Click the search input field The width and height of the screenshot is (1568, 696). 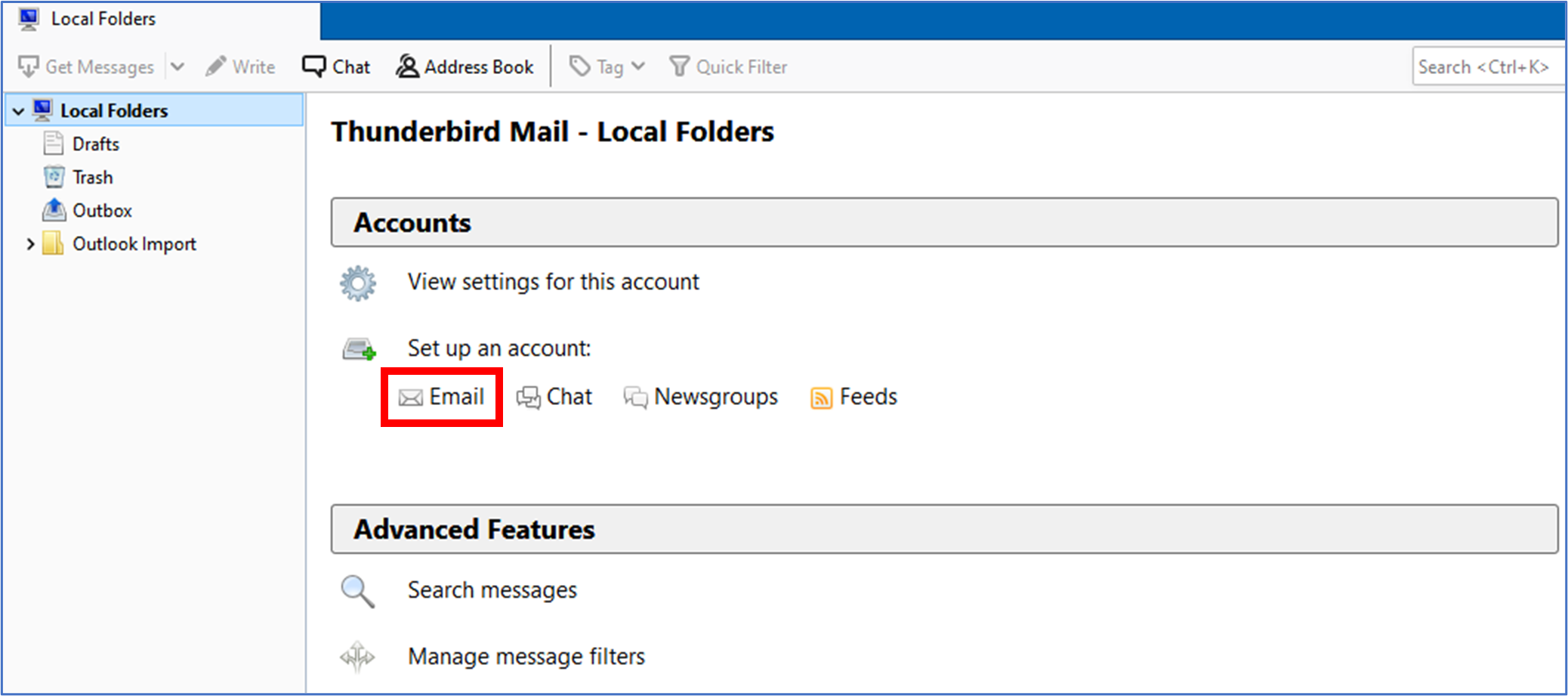[x=1484, y=67]
